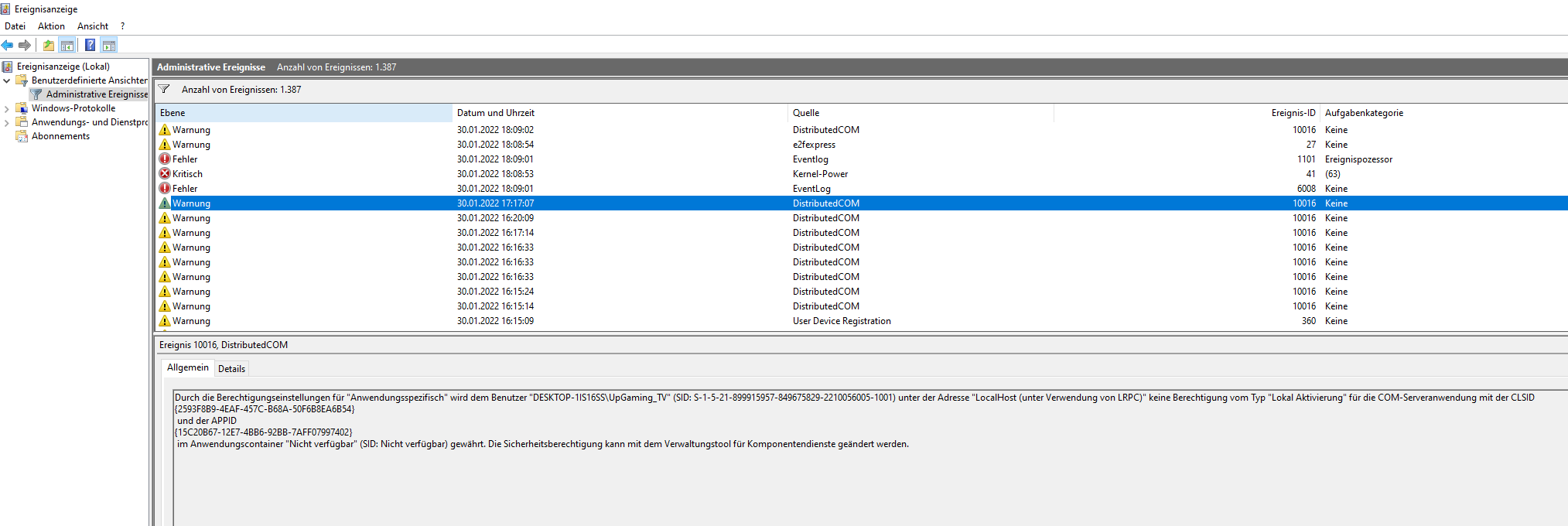Image resolution: width=1568 pixels, height=526 pixels.
Task: Click warning icon of the 16:20:09 row
Action: tap(165, 218)
